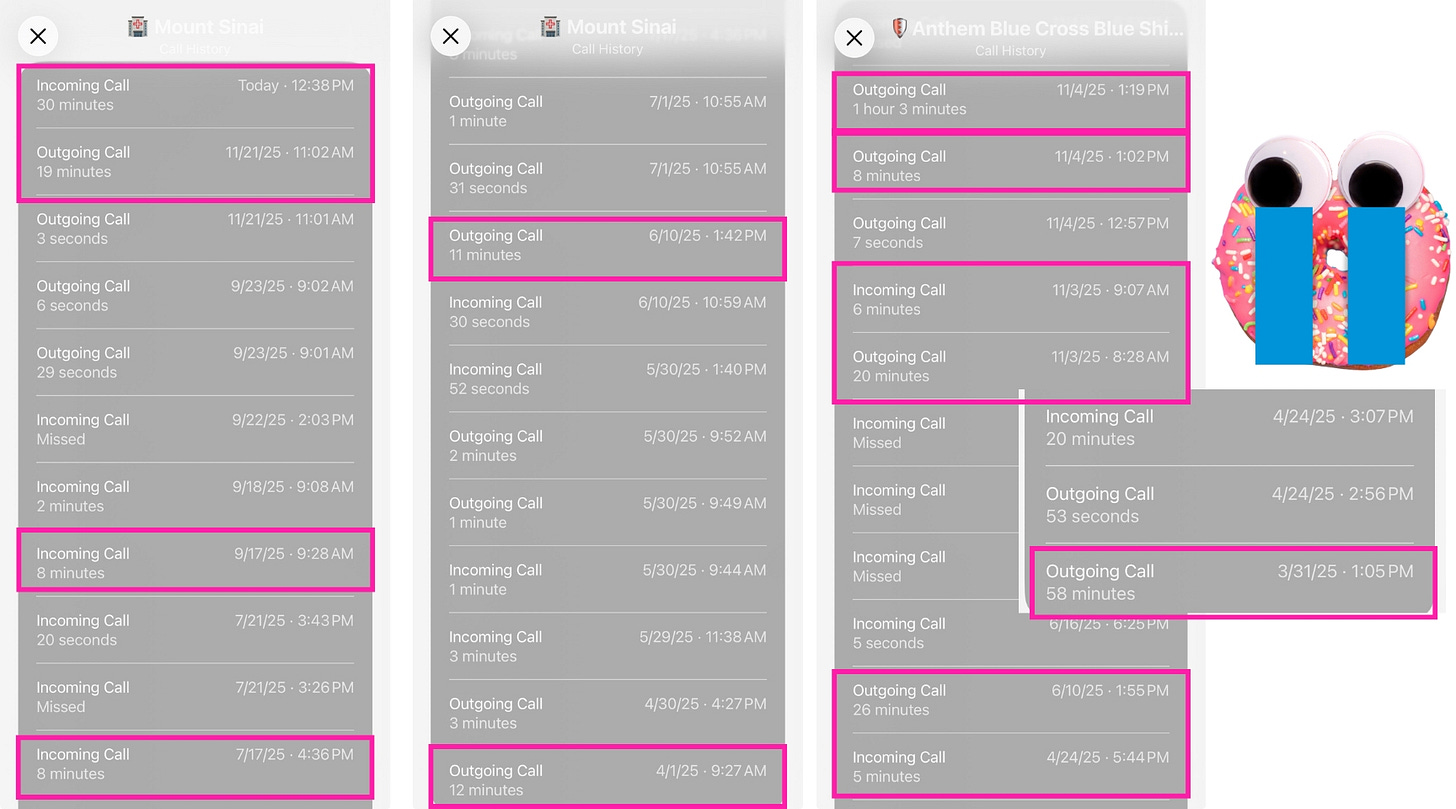The height and width of the screenshot is (809, 1456).
Task: Open the 7-second call at 11/4/25 12:57 PM
Action: [1011, 233]
